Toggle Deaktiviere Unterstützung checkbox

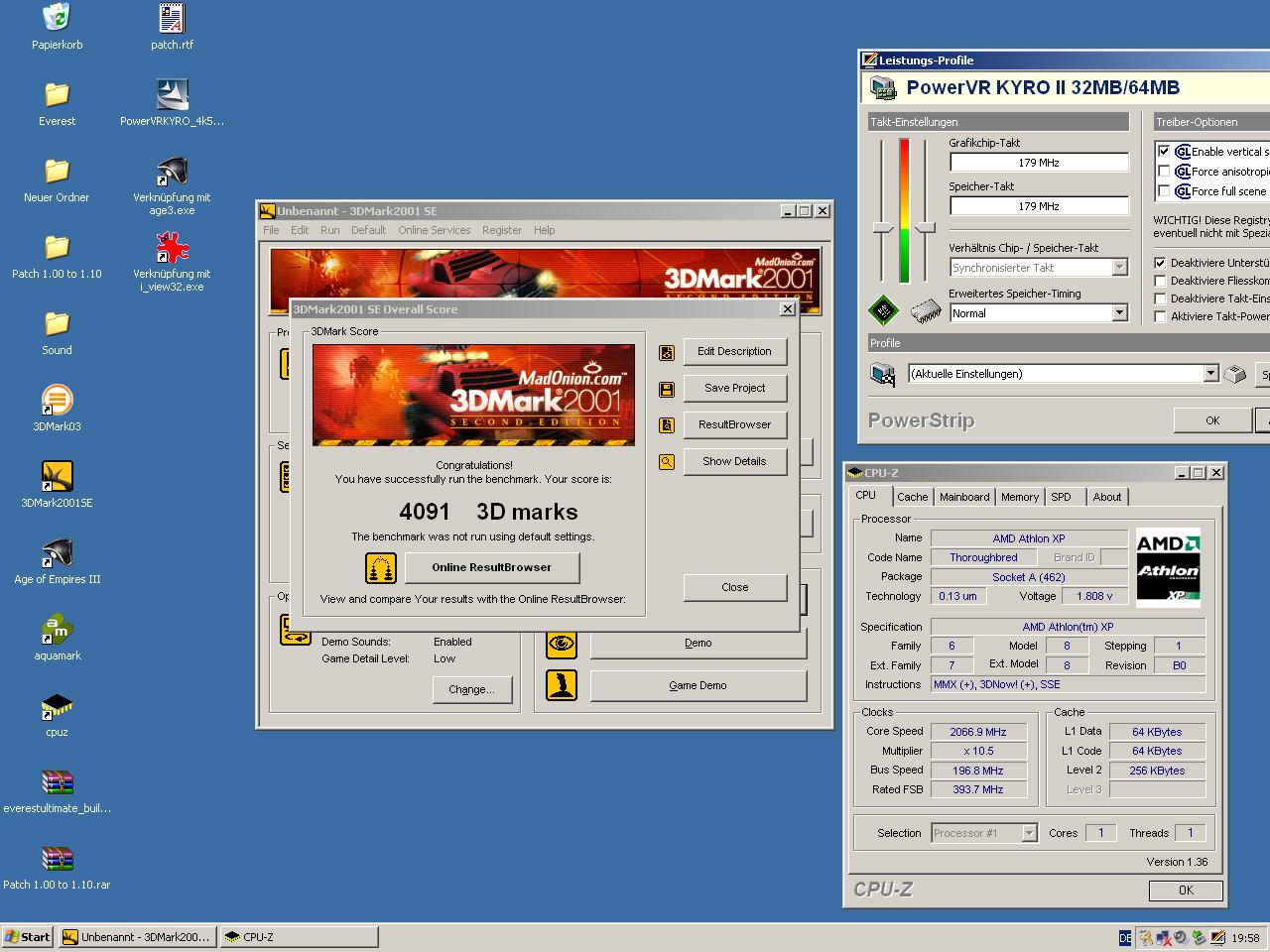pyautogui.click(x=1160, y=263)
